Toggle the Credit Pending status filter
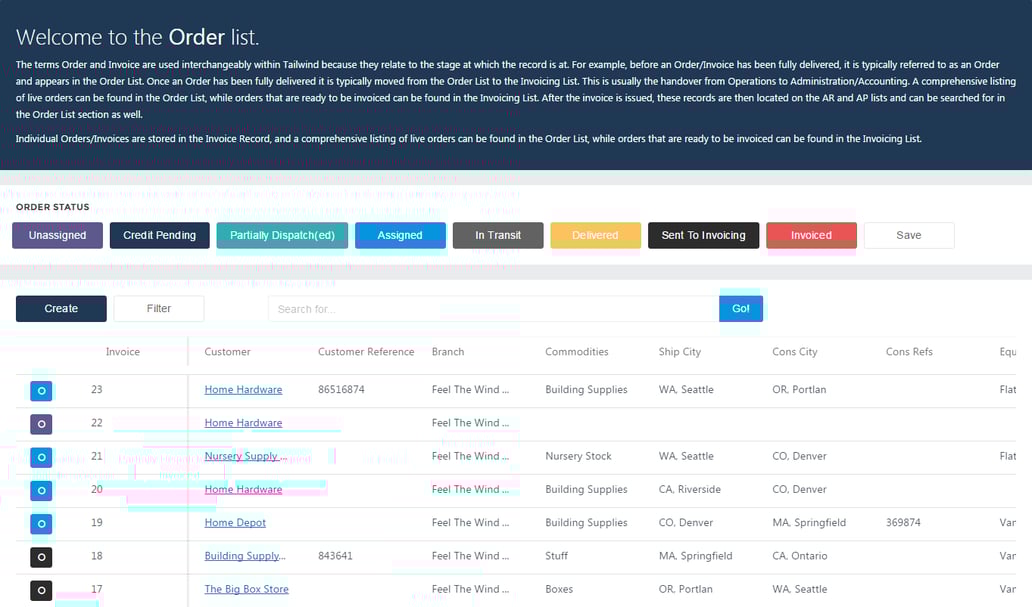The width and height of the screenshot is (1032, 607). click(x=159, y=236)
